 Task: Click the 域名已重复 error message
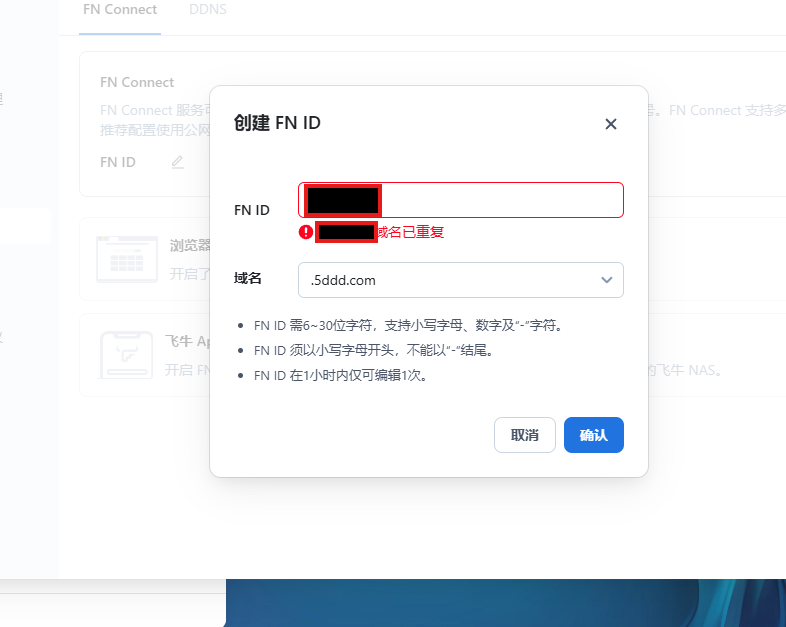(x=411, y=232)
